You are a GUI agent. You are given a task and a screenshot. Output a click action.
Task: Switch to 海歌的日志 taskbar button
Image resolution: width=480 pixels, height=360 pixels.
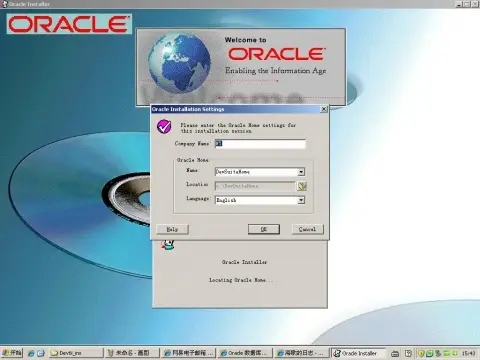click(x=301, y=353)
